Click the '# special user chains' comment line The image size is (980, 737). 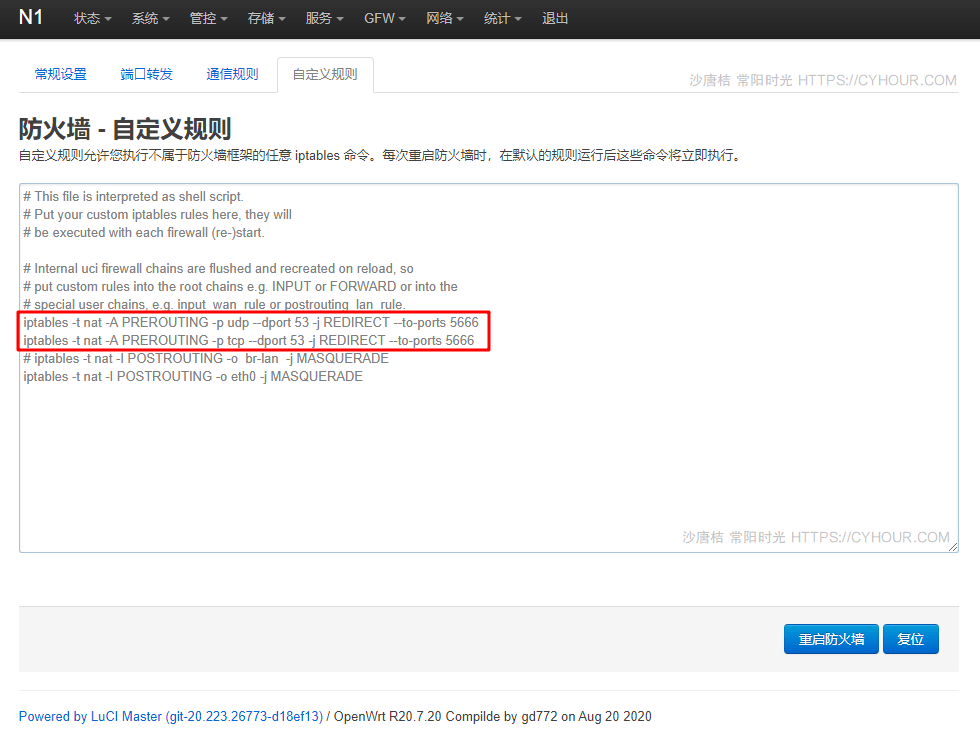coord(214,304)
